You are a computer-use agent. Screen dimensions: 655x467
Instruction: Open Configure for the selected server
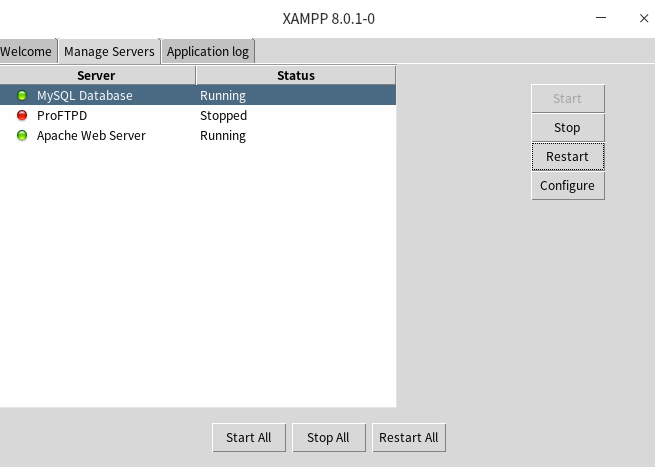(x=568, y=185)
